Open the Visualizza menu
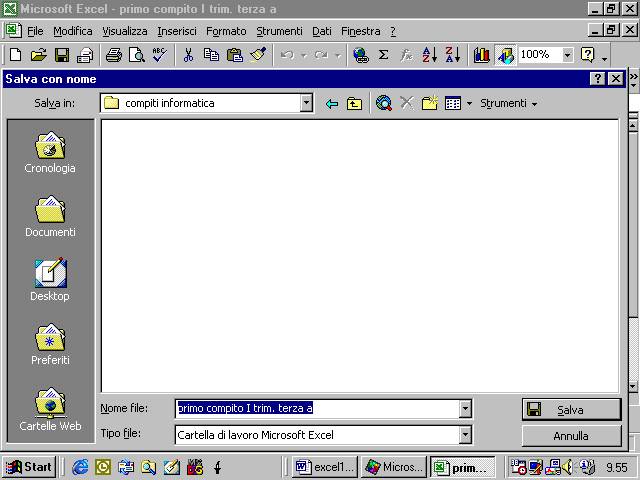Screen dimensions: 640x480 click(124, 31)
